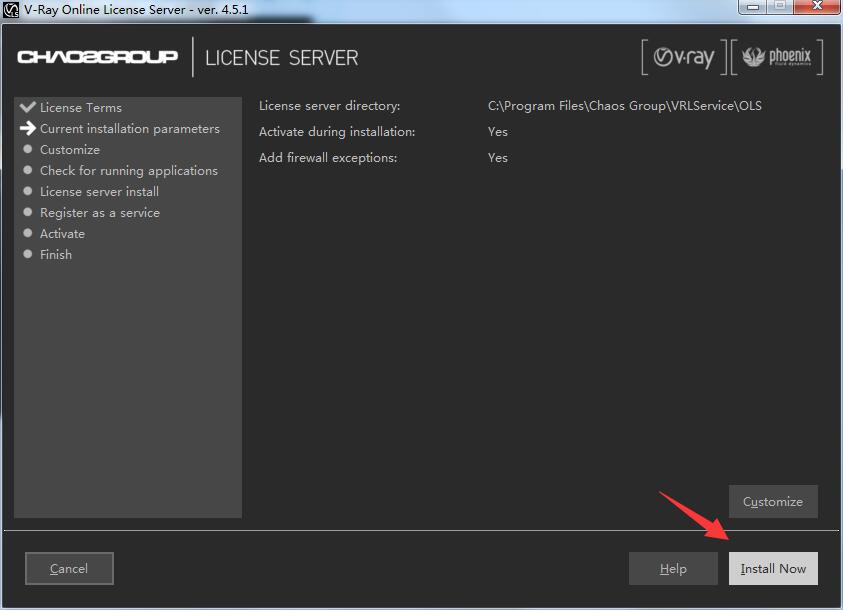Click the License Terms checkmark icon
Viewport: 843px width, 610px height.
pos(27,106)
